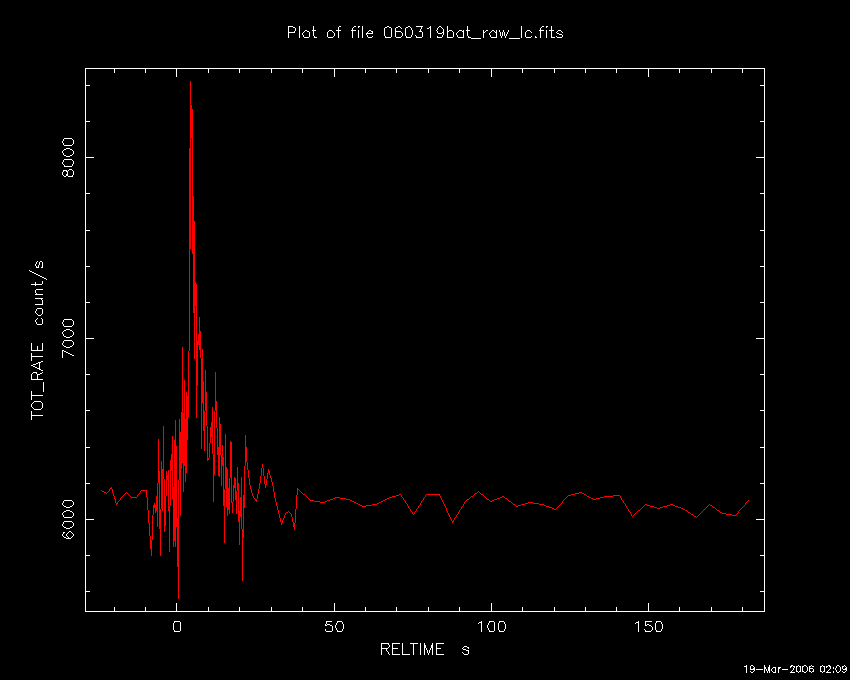Image resolution: width=850 pixels, height=680 pixels.
Task: Click the X-axis tick label 0
Action: pyautogui.click(x=177, y=627)
